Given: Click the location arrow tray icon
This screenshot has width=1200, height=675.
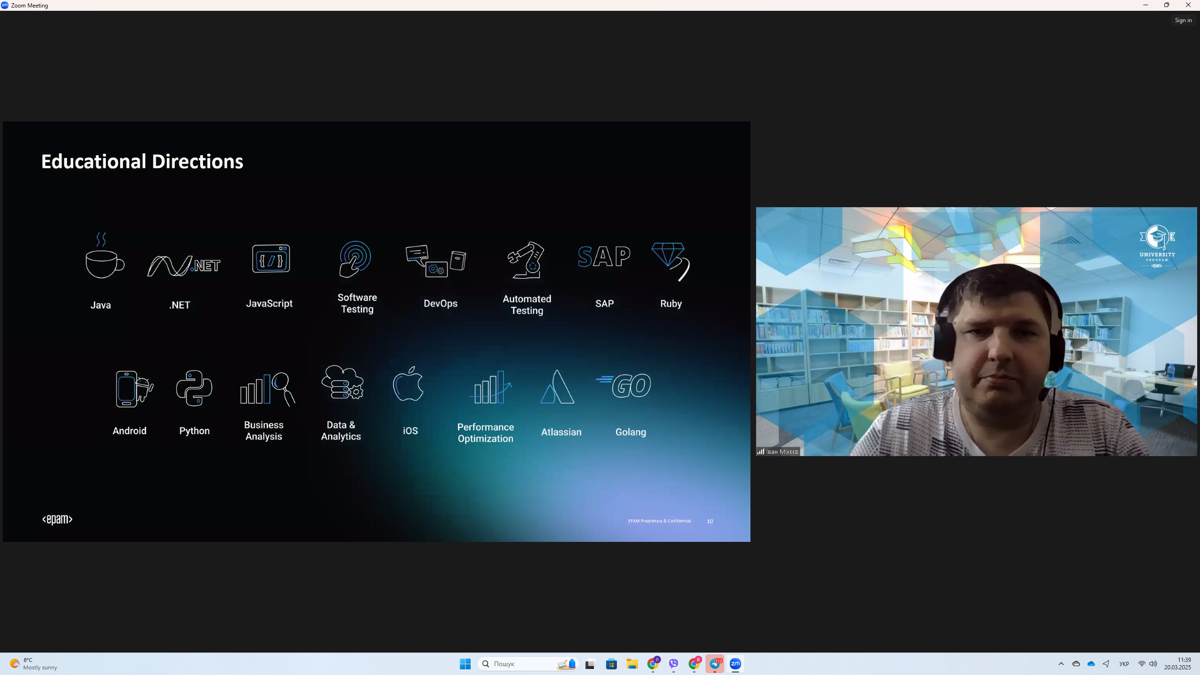Looking at the screenshot, I should pyautogui.click(x=1106, y=664).
